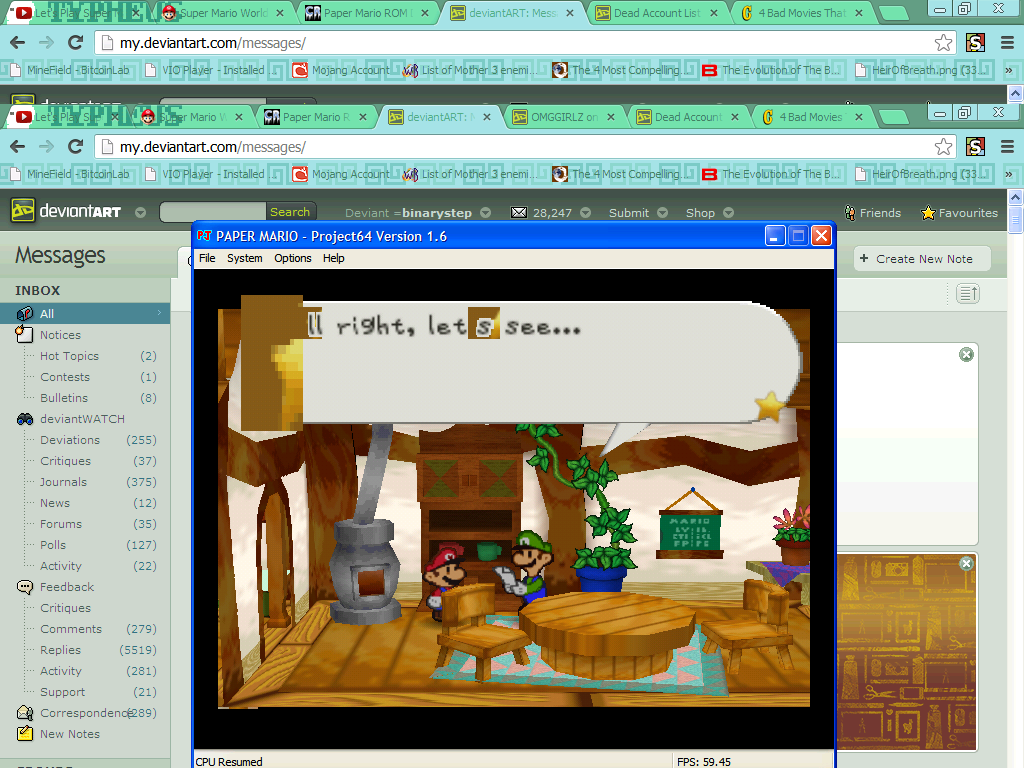Switch to Paper Mario tab in front Chrome window
The height and width of the screenshot is (768, 1024).
point(313,118)
